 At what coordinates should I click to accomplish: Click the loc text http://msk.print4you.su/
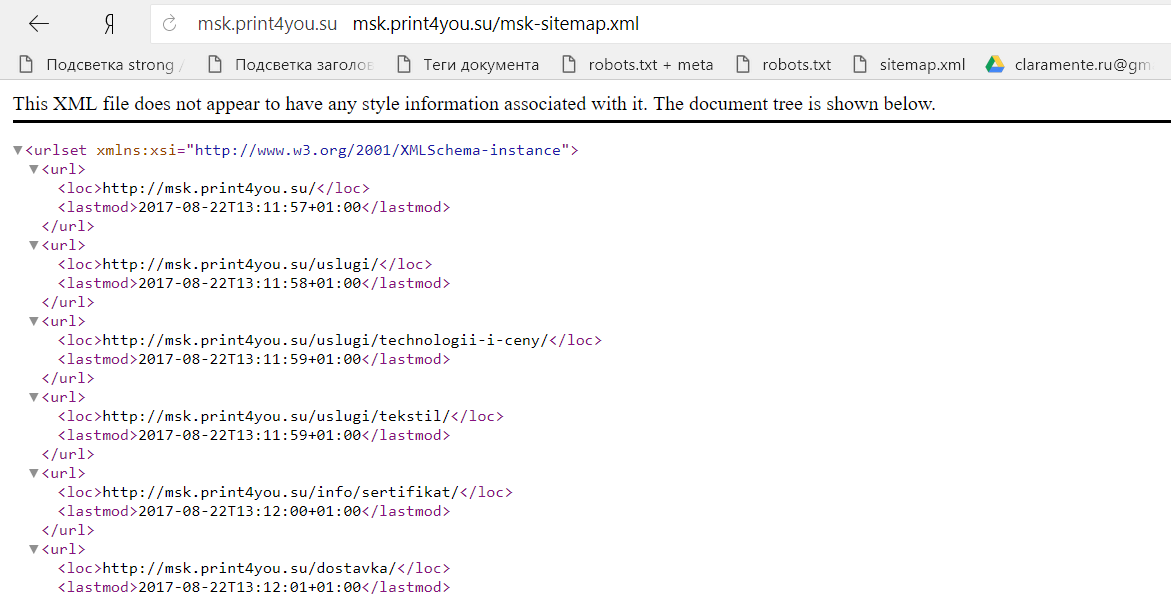click(209, 188)
